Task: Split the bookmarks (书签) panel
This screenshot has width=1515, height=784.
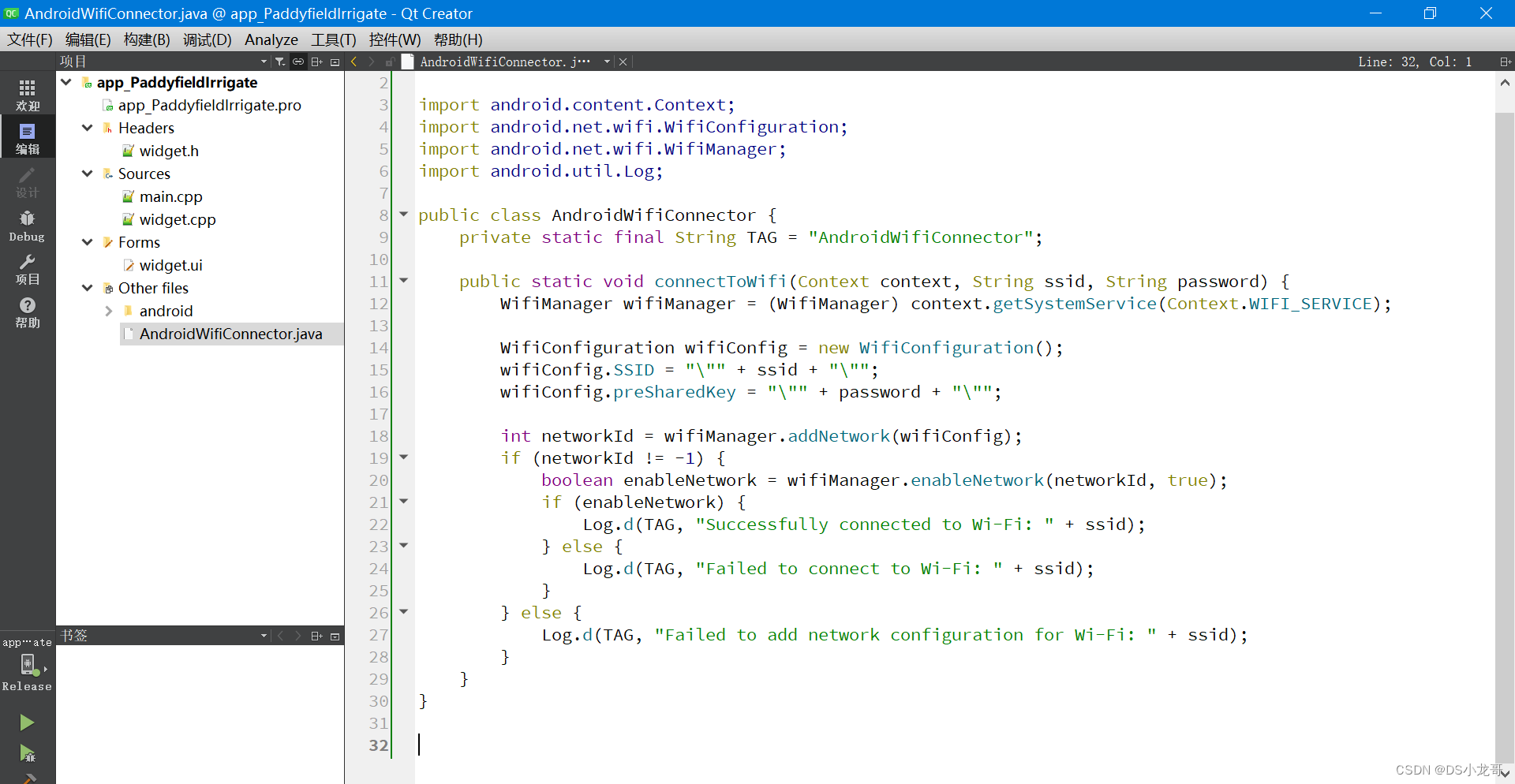Action: coord(316,636)
